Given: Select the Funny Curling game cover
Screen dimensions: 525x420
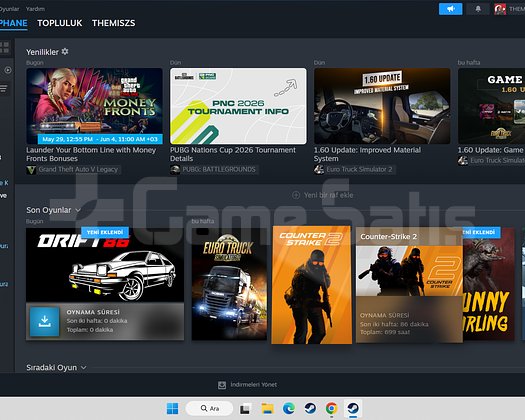Looking at the screenshot, I should [x=489, y=284].
